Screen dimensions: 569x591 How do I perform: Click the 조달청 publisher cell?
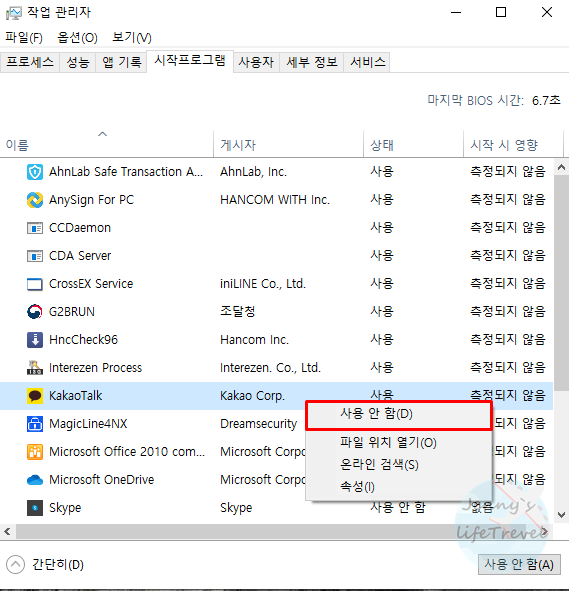pyautogui.click(x=238, y=312)
